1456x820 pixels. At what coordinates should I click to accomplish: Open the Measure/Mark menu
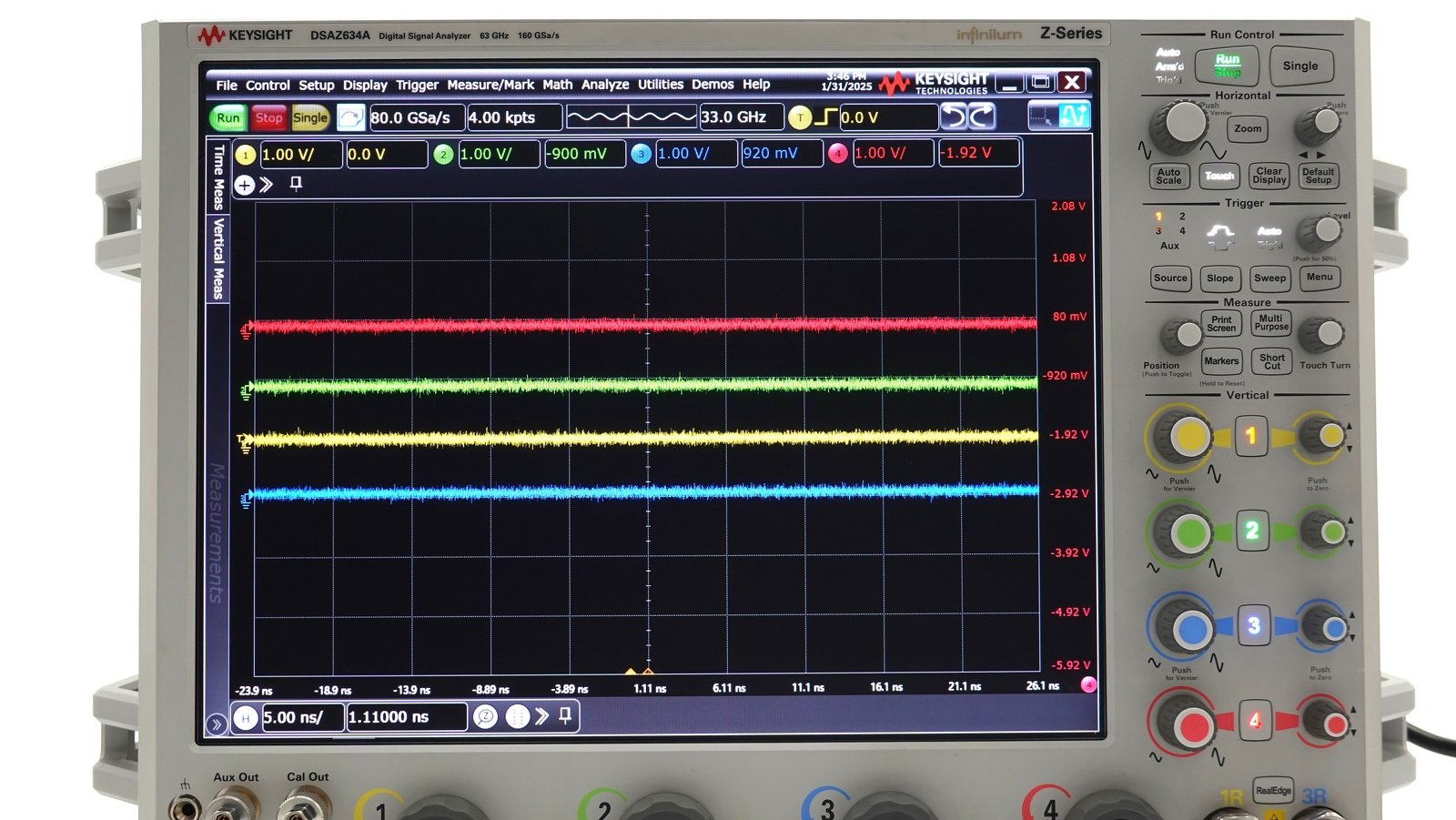490,85
